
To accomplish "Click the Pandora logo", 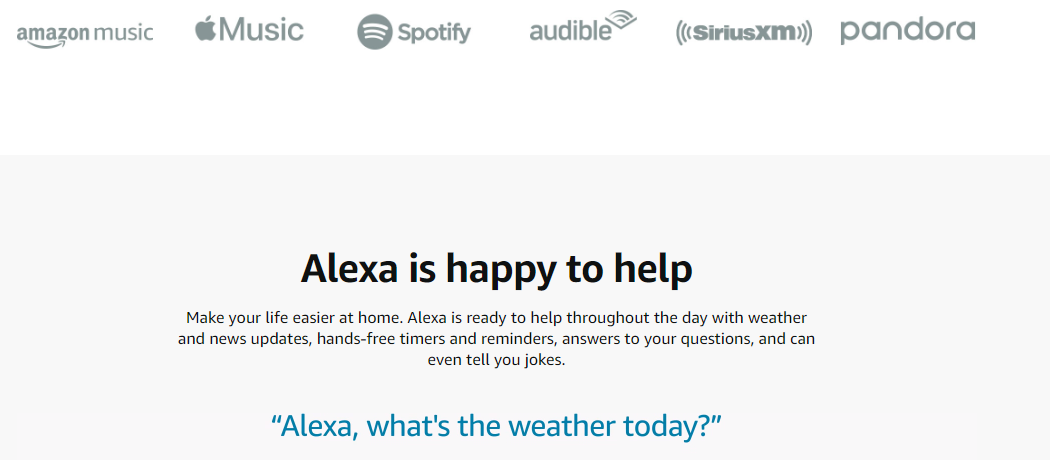I will click(907, 31).
